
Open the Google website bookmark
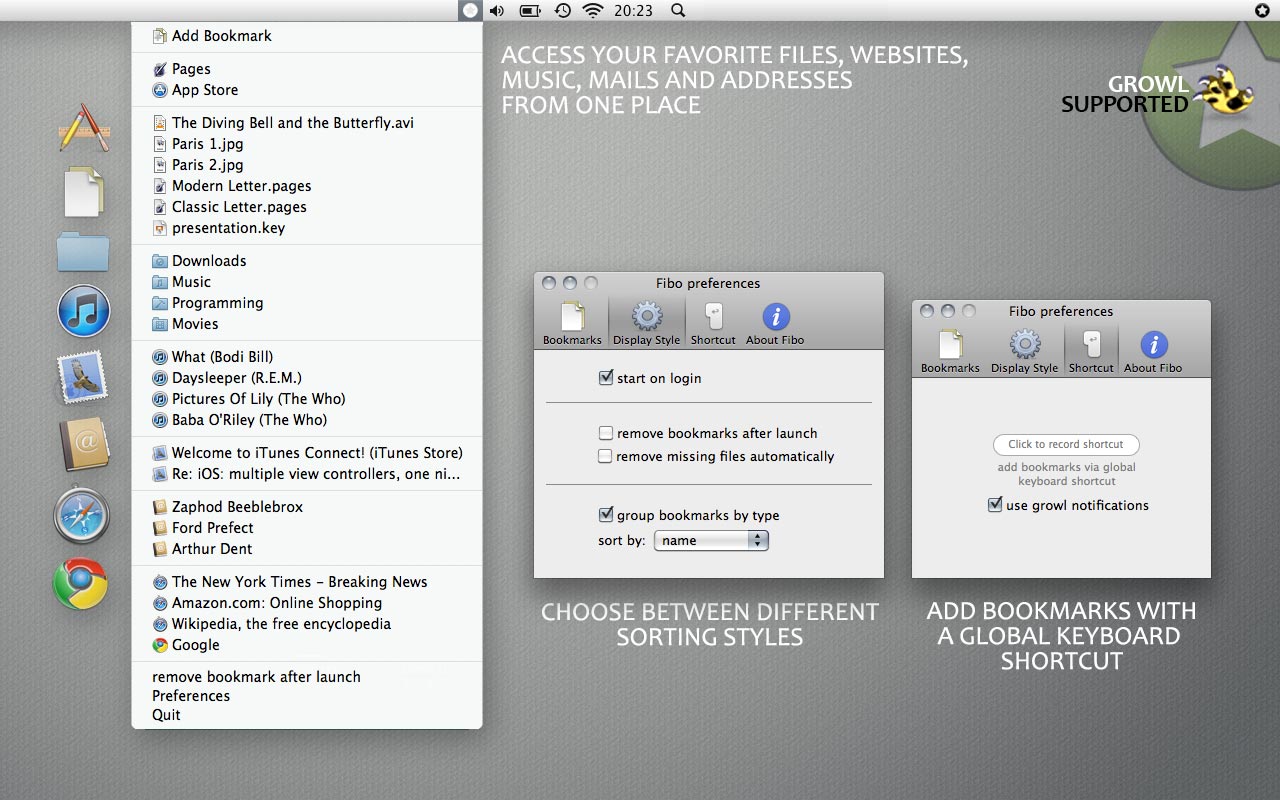tap(307, 645)
